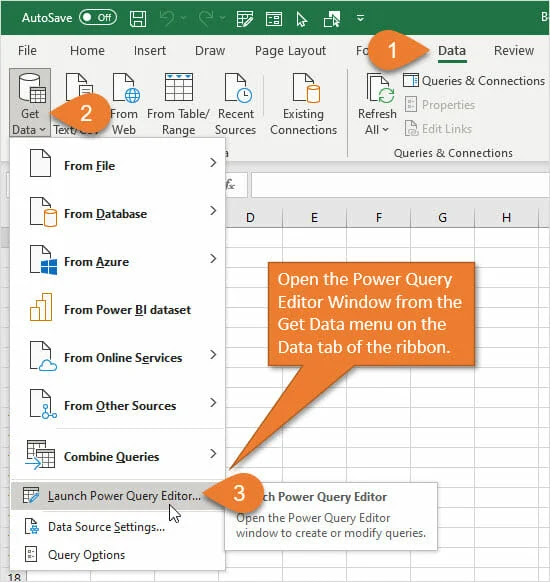Select the Data ribbon tab
Screen dimensions: 552x583
click(x=452, y=51)
